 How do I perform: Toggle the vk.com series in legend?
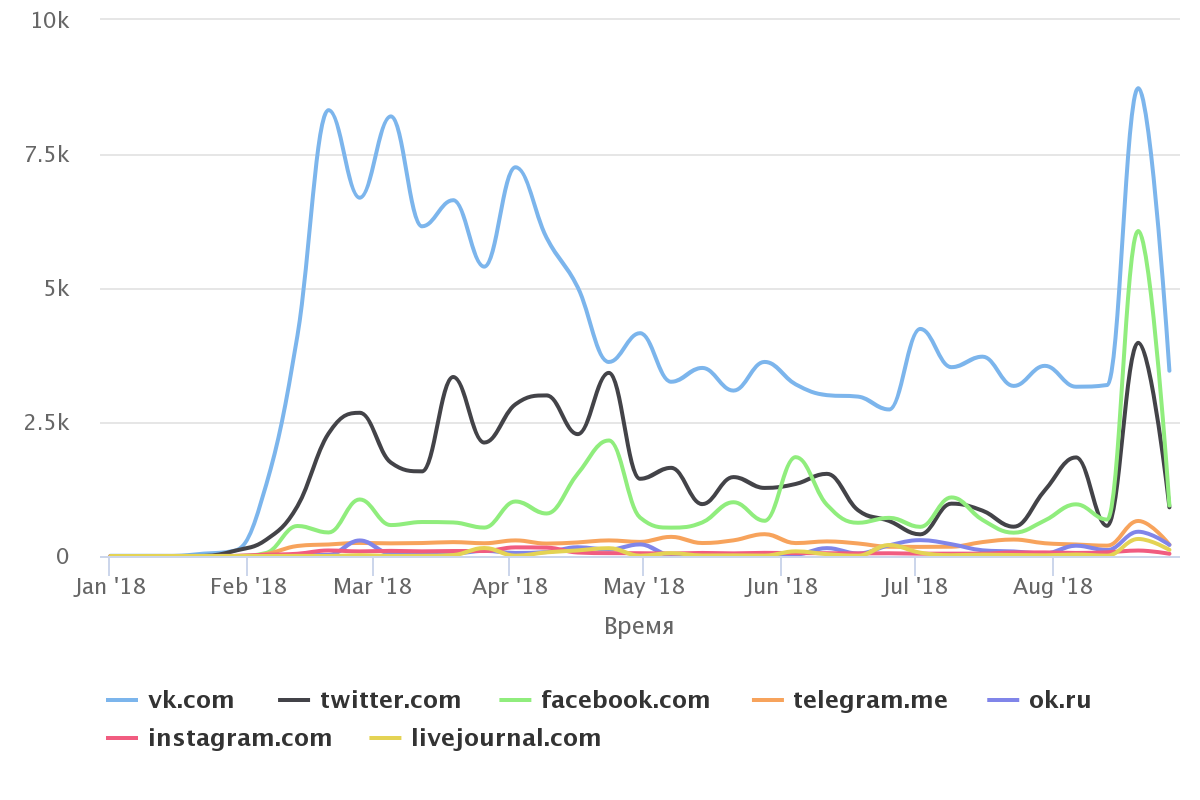click(191, 700)
